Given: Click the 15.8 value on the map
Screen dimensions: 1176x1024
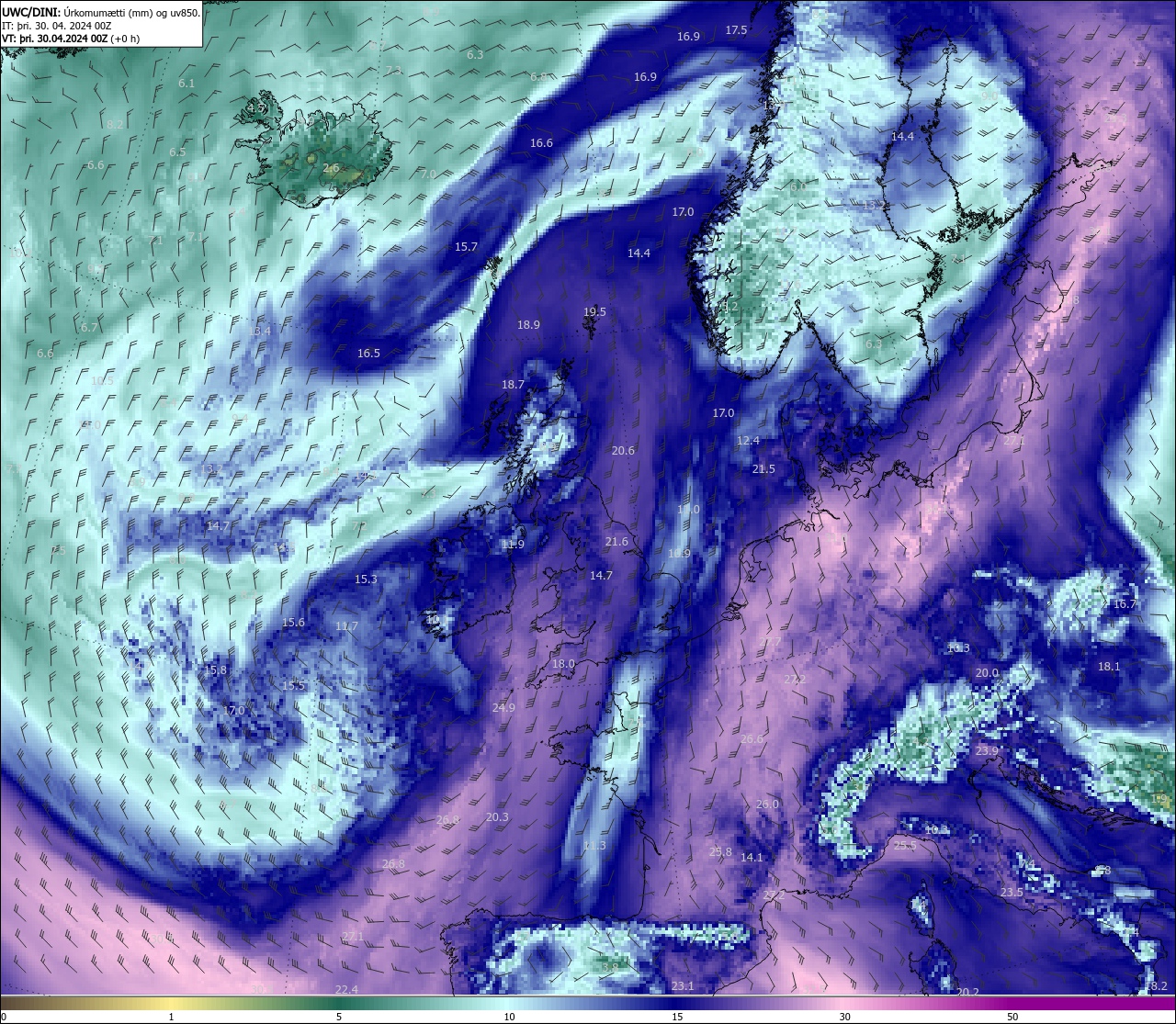Looking at the screenshot, I should [214, 670].
